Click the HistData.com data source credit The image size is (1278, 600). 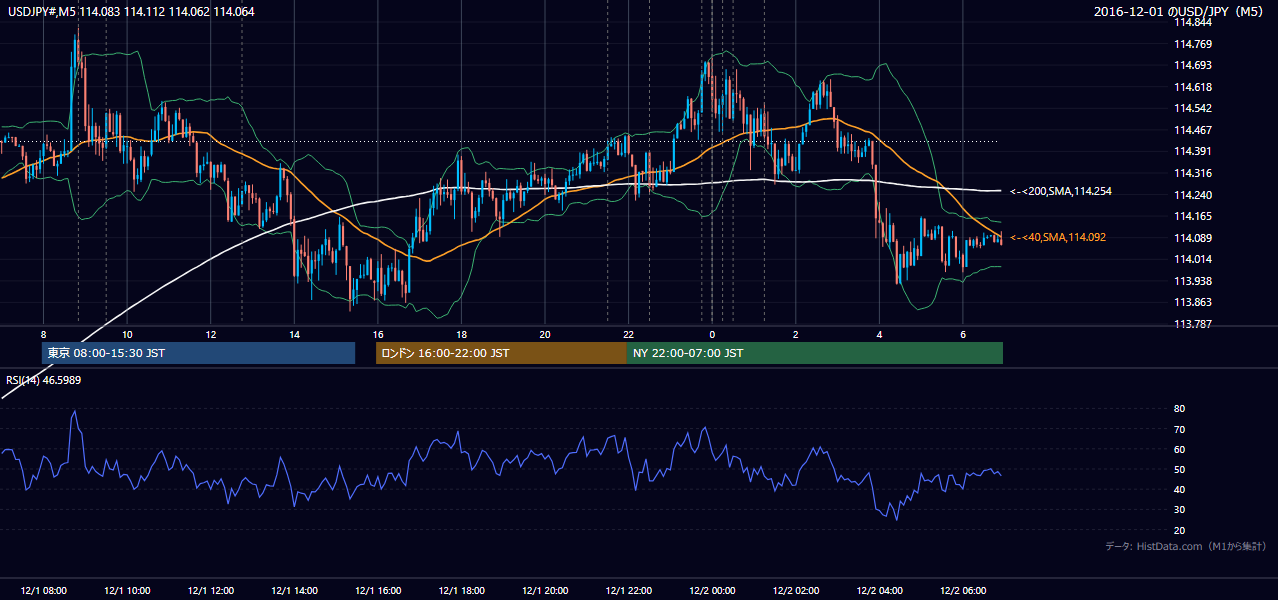(x=1186, y=546)
